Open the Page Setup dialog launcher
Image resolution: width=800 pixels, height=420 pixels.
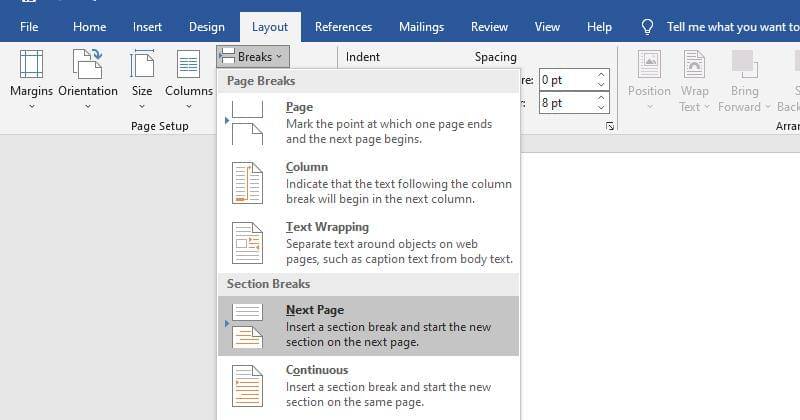point(210,127)
